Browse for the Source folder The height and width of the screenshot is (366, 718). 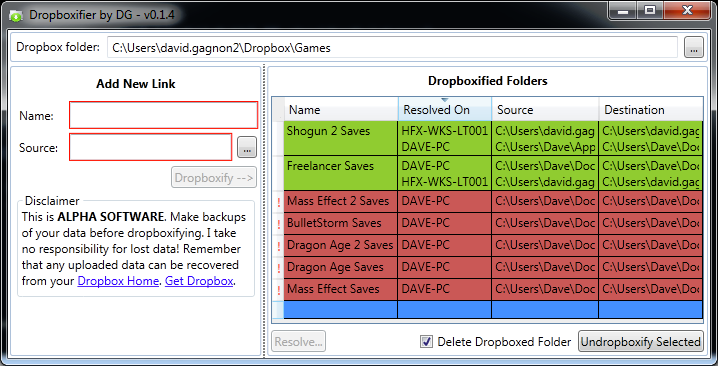pyautogui.click(x=247, y=147)
